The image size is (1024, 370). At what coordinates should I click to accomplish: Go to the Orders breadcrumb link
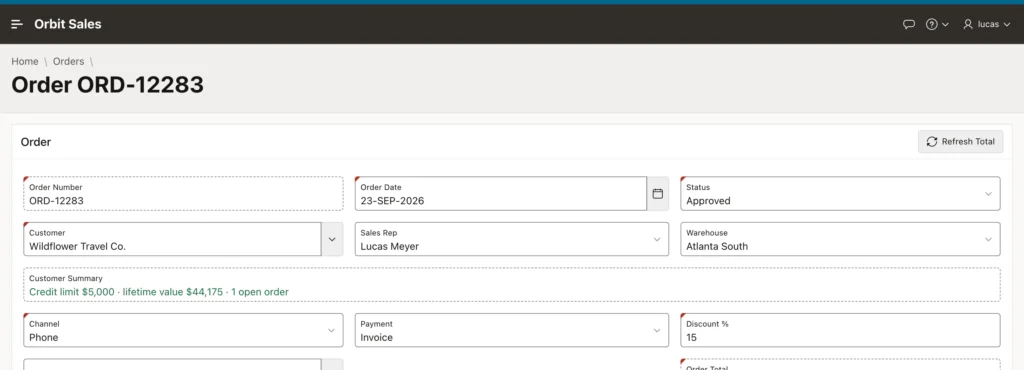[69, 61]
